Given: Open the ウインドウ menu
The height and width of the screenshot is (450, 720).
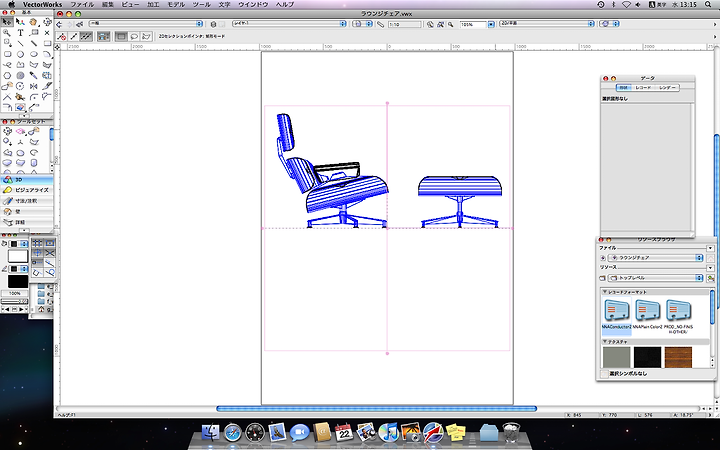Looking at the screenshot, I should pyautogui.click(x=253, y=5).
